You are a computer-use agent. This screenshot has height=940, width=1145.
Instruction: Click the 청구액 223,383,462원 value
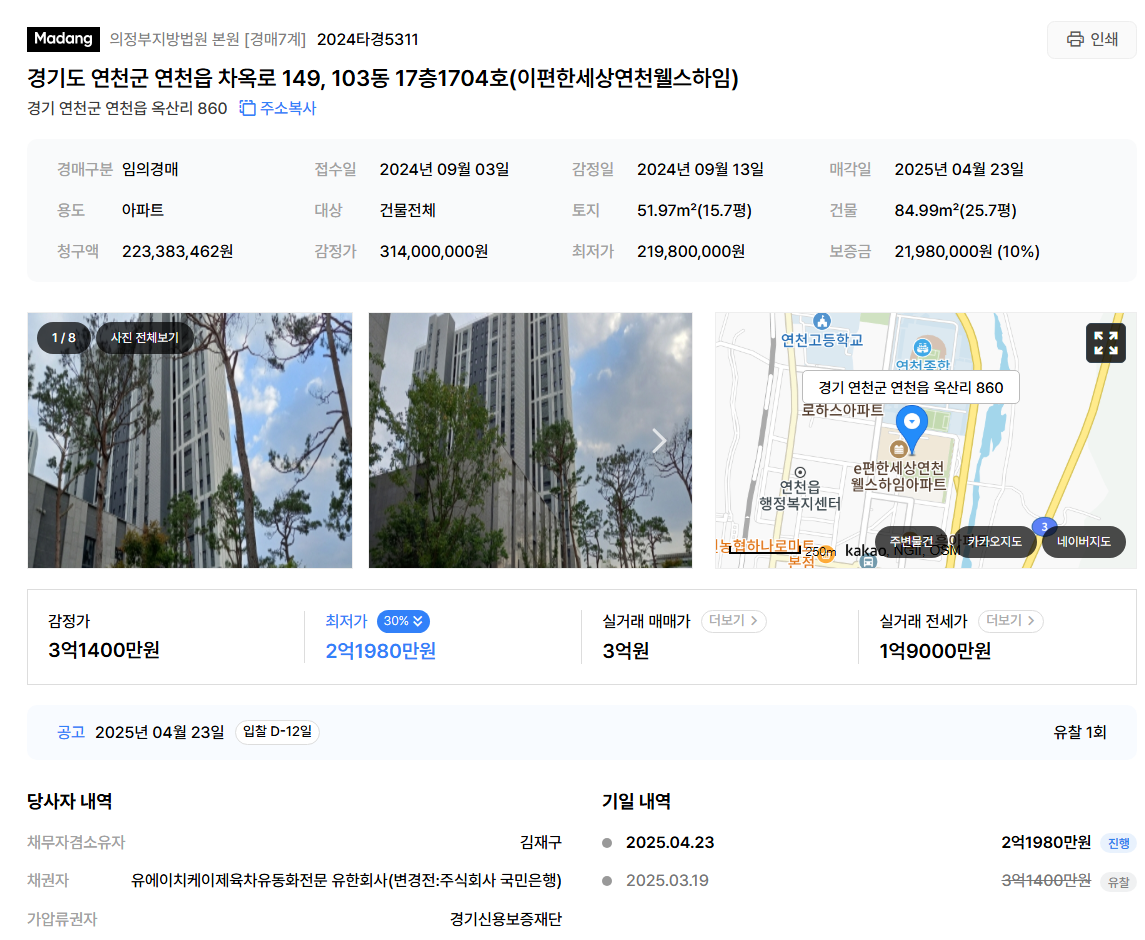[177, 251]
